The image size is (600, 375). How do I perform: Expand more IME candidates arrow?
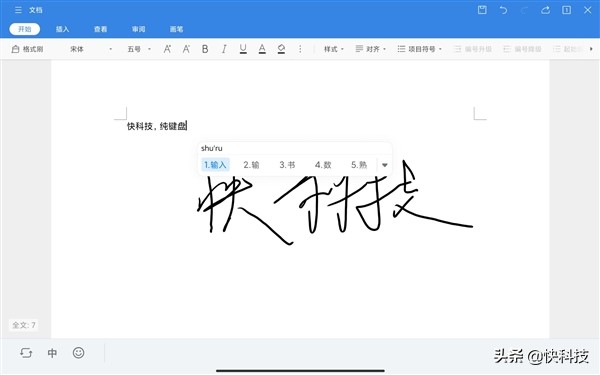[385, 165]
